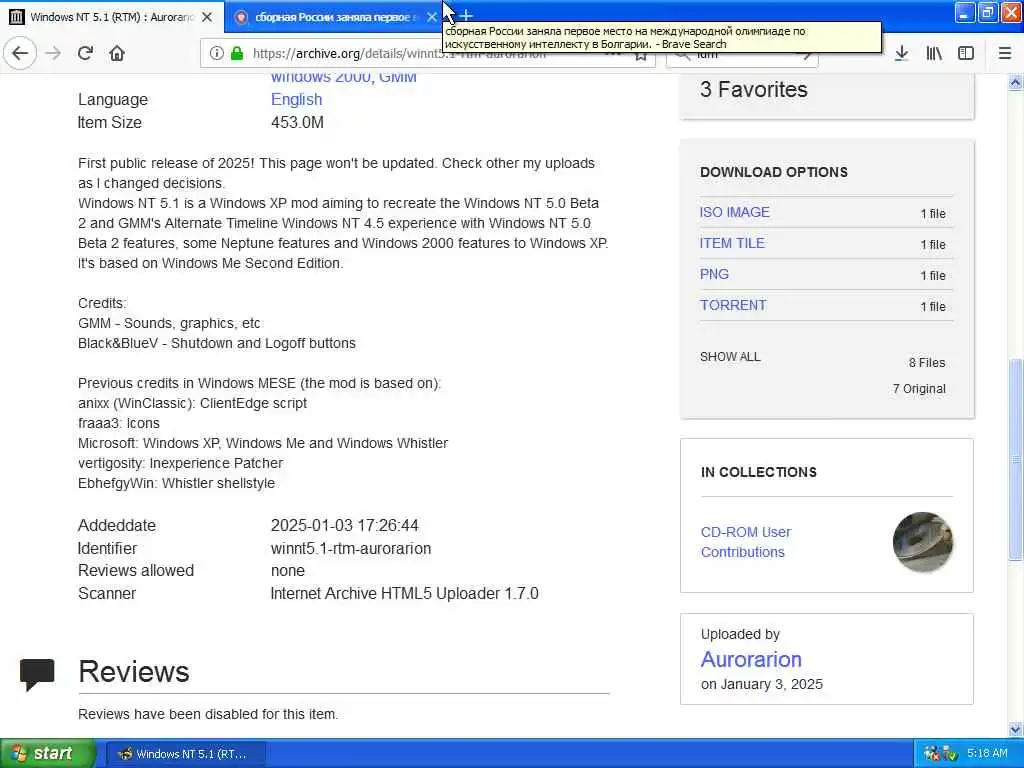The height and width of the screenshot is (768, 1024).
Task: Click the Forward navigation arrow
Action: point(53,53)
